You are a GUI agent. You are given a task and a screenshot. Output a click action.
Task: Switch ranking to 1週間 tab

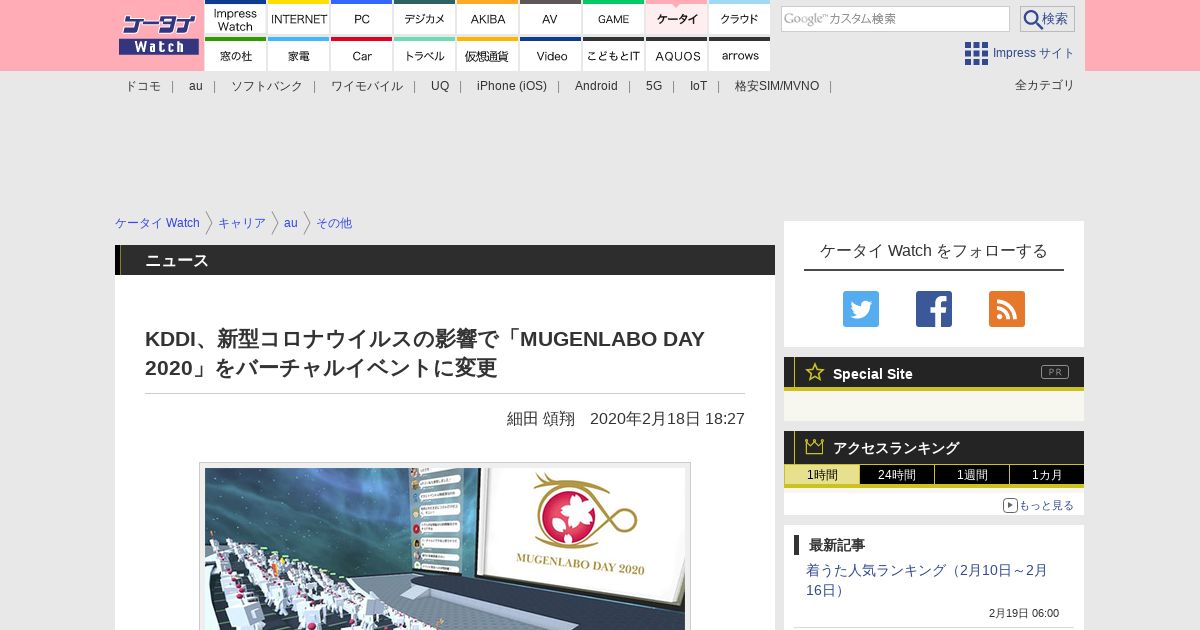972,475
